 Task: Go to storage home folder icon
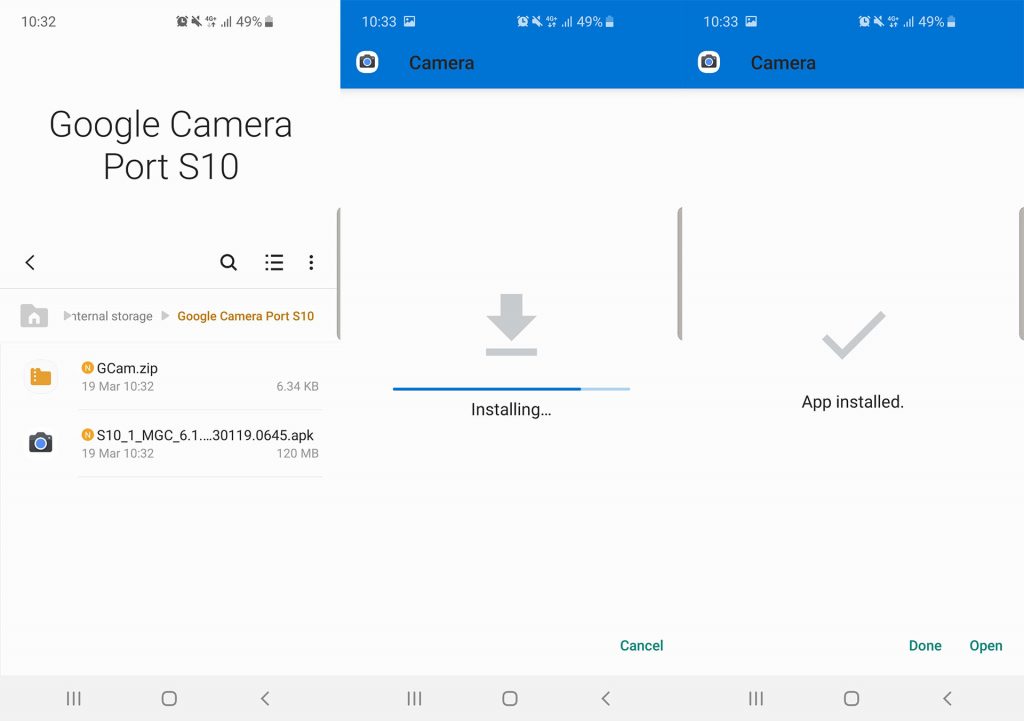[x=34, y=315]
